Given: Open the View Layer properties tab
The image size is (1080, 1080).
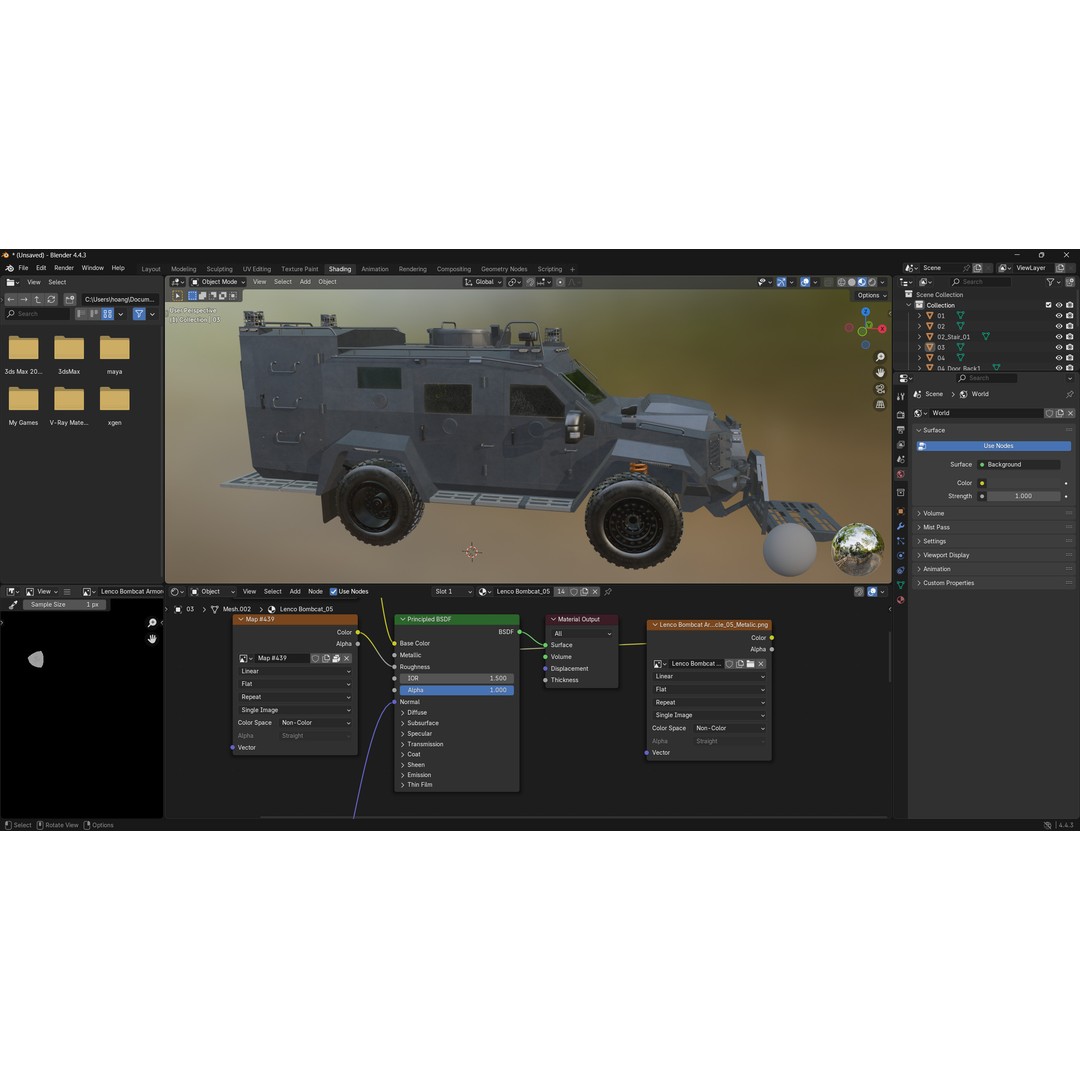Looking at the screenshot, I should pyautogui.click(x=900, y=444).
